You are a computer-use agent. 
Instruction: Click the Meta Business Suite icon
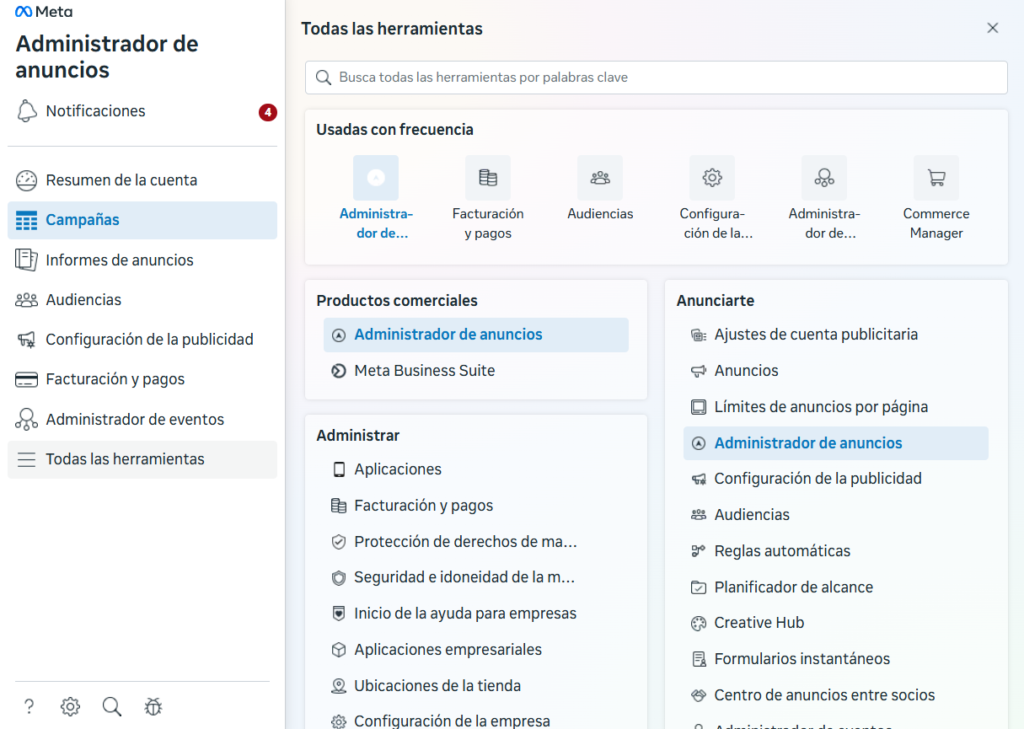(x=338, y=371)
